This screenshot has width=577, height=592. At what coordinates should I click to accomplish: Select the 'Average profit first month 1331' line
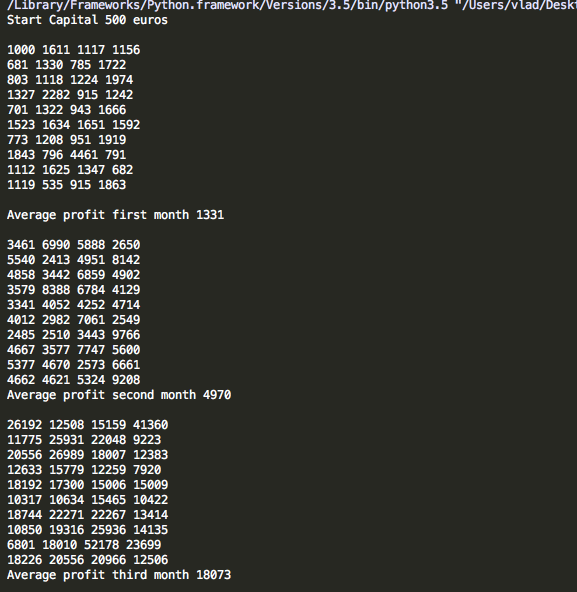(116, 215)
